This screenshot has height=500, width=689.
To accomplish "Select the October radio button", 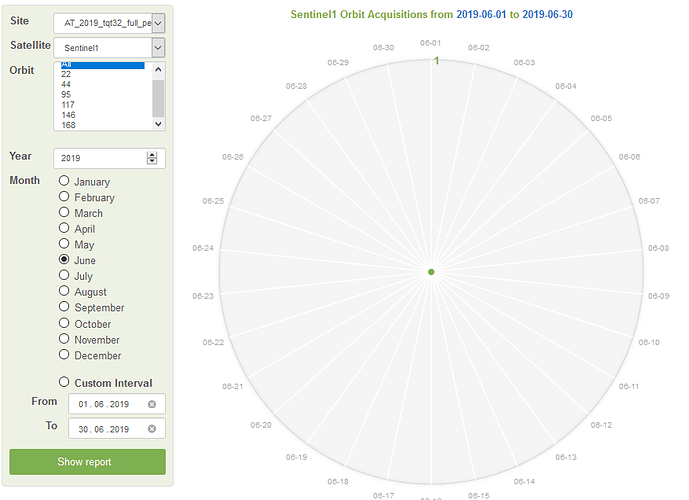I will (x=64, y=323).
